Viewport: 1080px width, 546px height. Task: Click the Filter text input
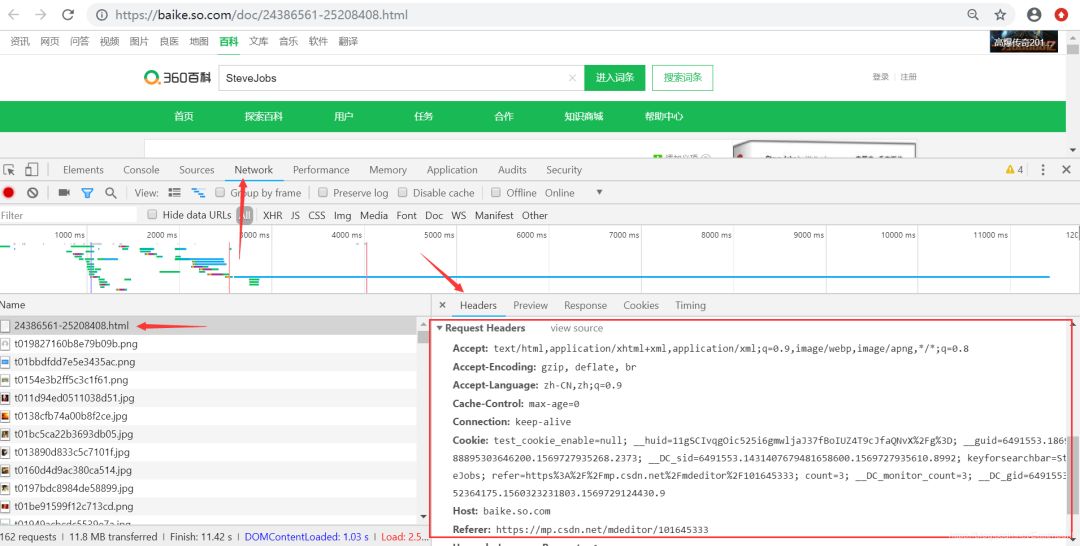(x=69, y=216)
